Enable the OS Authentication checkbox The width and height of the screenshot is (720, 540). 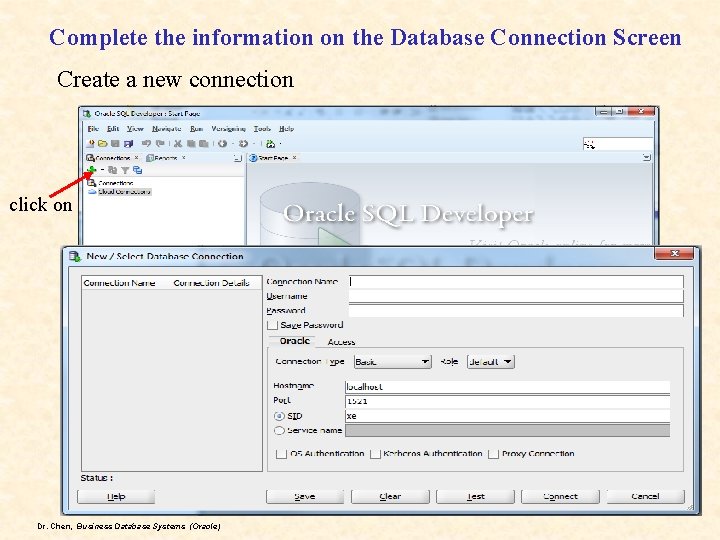281,454
